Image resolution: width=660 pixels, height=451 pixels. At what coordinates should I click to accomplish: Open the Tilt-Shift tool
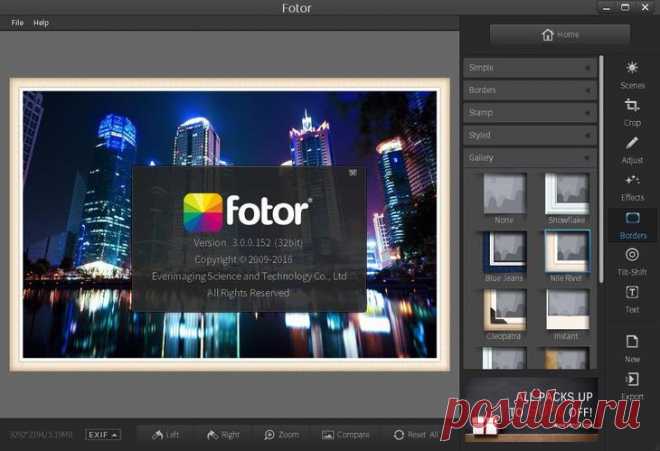pyautogui.click(x=632, y=262)
